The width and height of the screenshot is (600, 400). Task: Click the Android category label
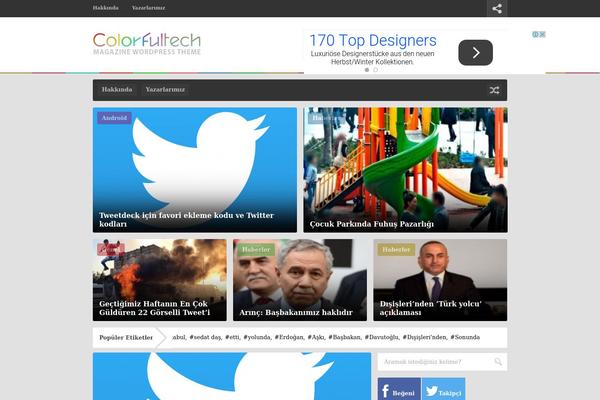[x=114, y=118]
